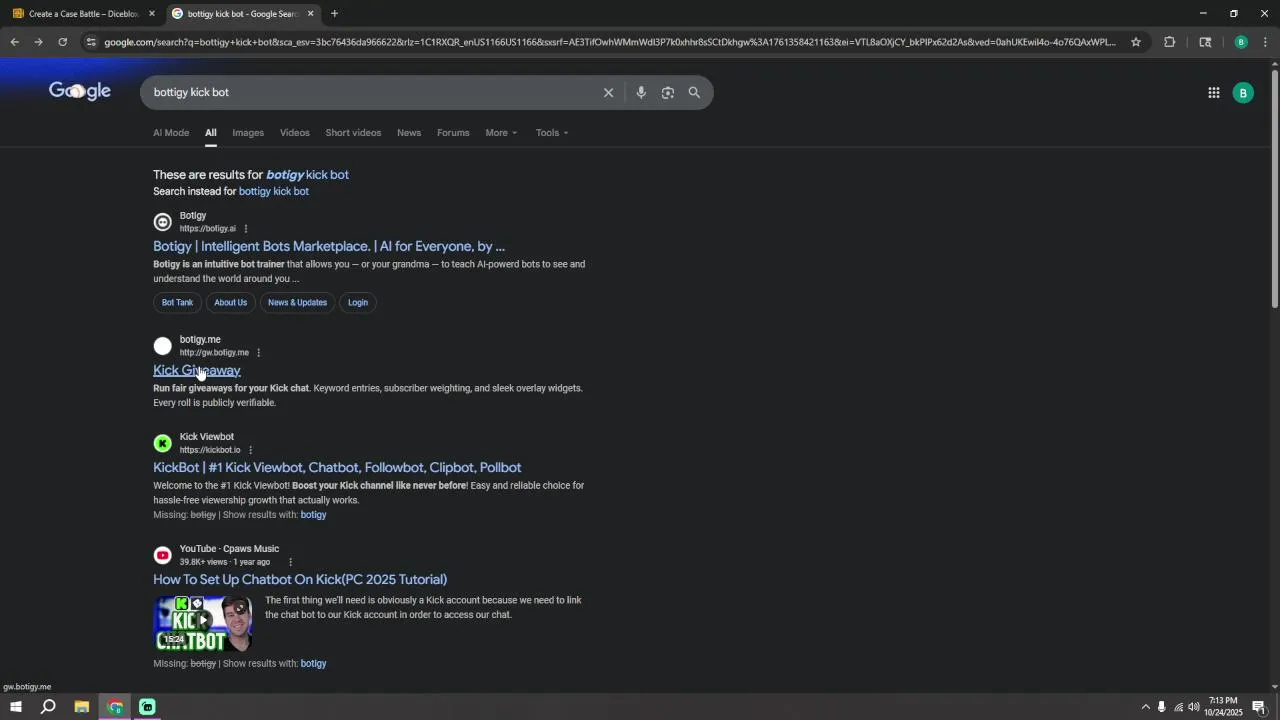Click the browser forward arrow
The height and width of the screenshot is (720, 1280).
(x=38, y=42)
